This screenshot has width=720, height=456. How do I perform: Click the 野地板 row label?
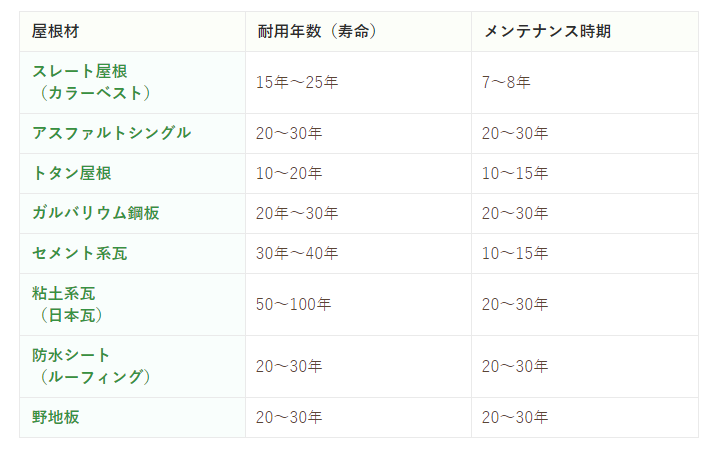(x=55, y=417)
